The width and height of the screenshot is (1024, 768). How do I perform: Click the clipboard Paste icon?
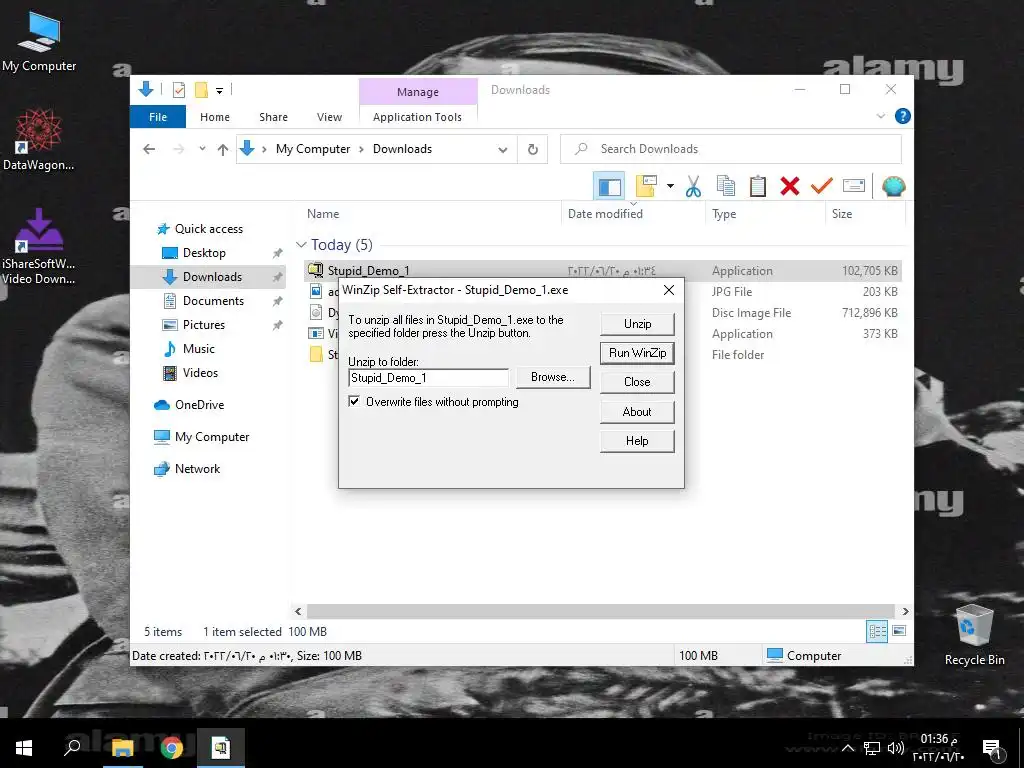pos(758,186)
